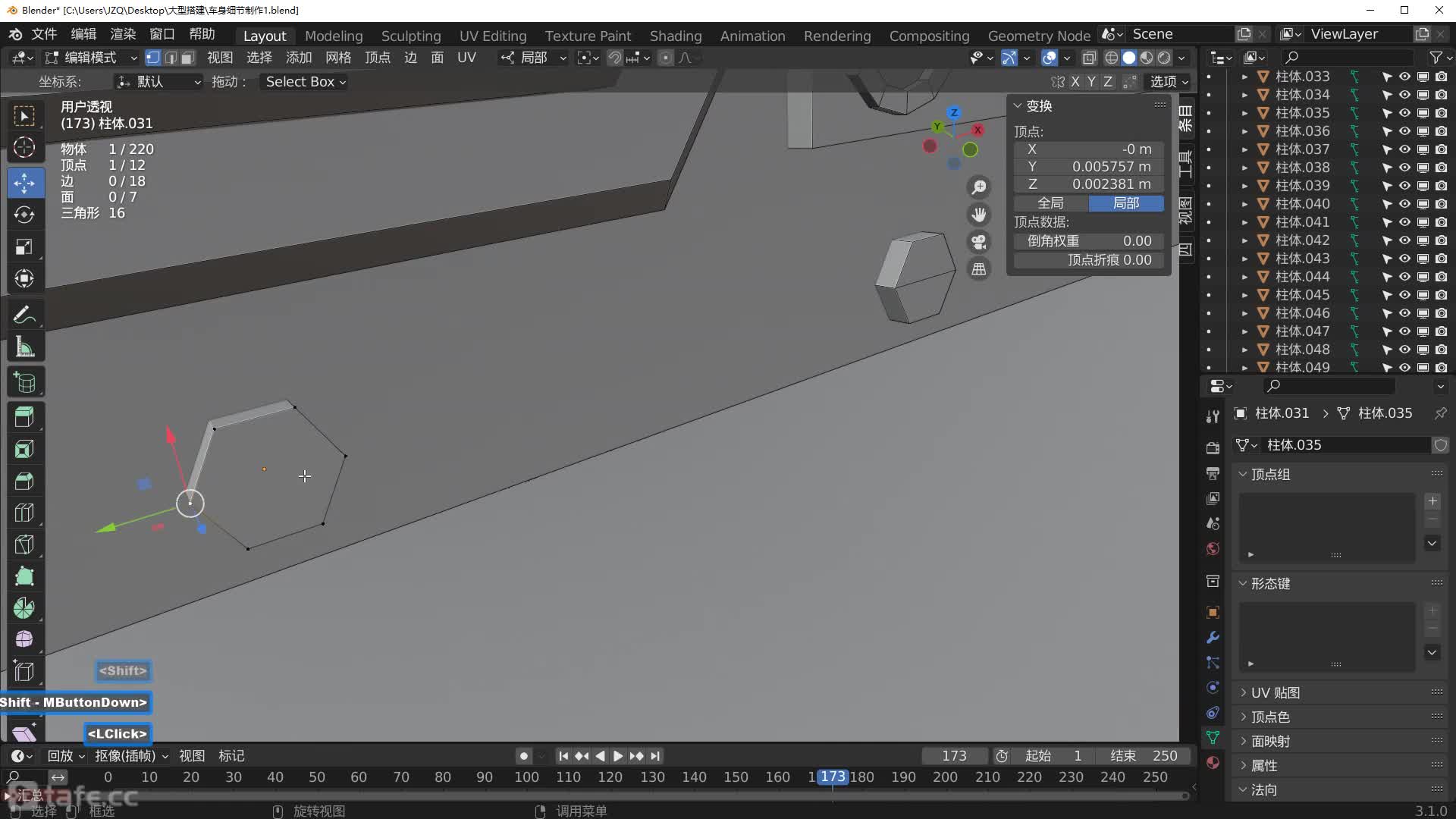Screen dimensions: 1456x819
Task: Expand 柱体.041 in outliner
Action: point(1244,222)
